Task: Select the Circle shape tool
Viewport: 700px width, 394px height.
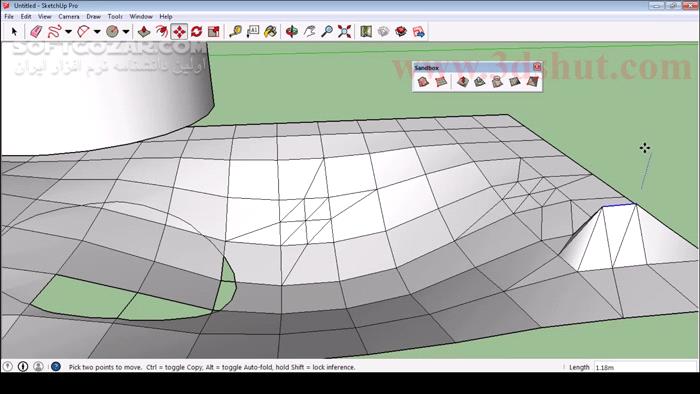Action: (x=112, y=32)
